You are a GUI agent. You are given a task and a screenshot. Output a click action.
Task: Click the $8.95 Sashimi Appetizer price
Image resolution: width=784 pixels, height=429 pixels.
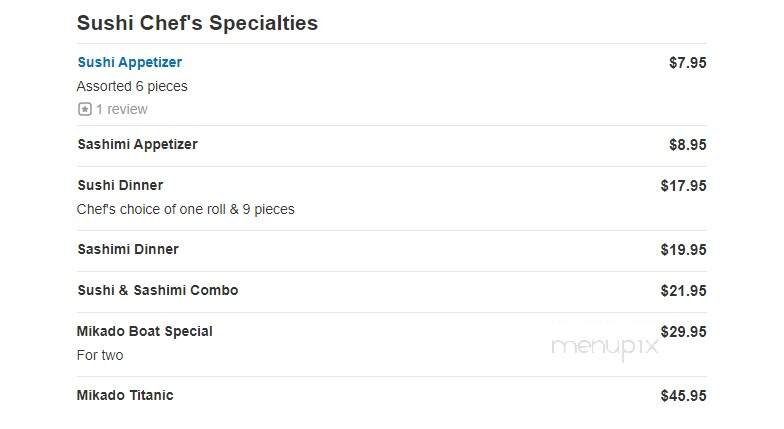[x=687, y=144]
